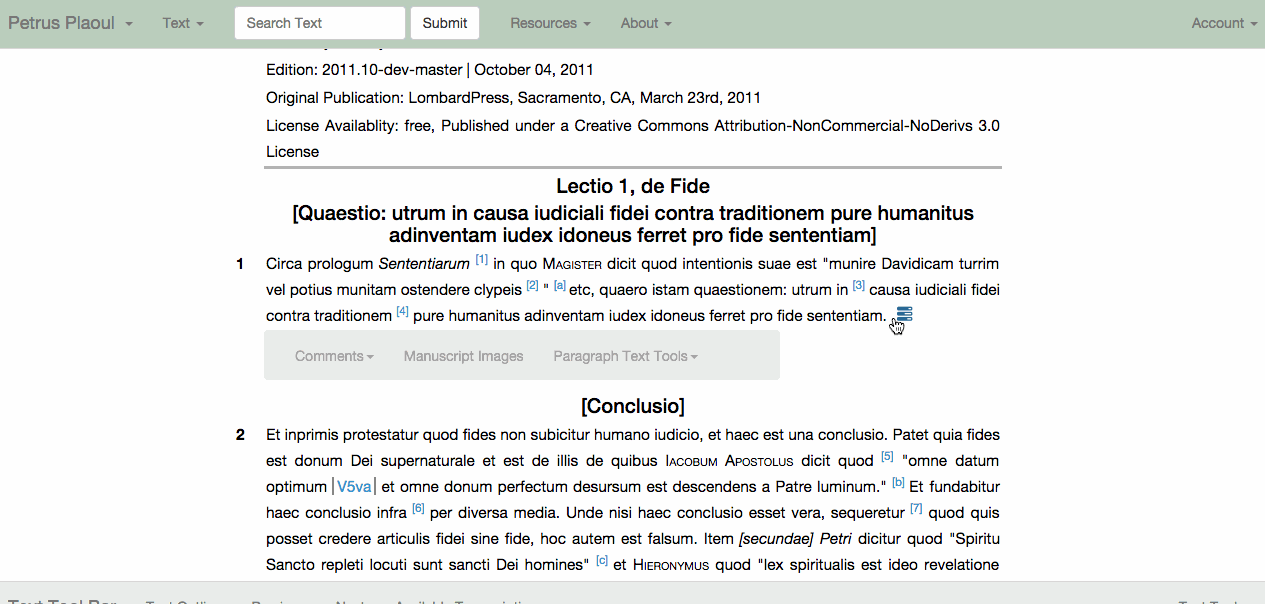Open footnote [c] after homines

(x=602, y=561)
